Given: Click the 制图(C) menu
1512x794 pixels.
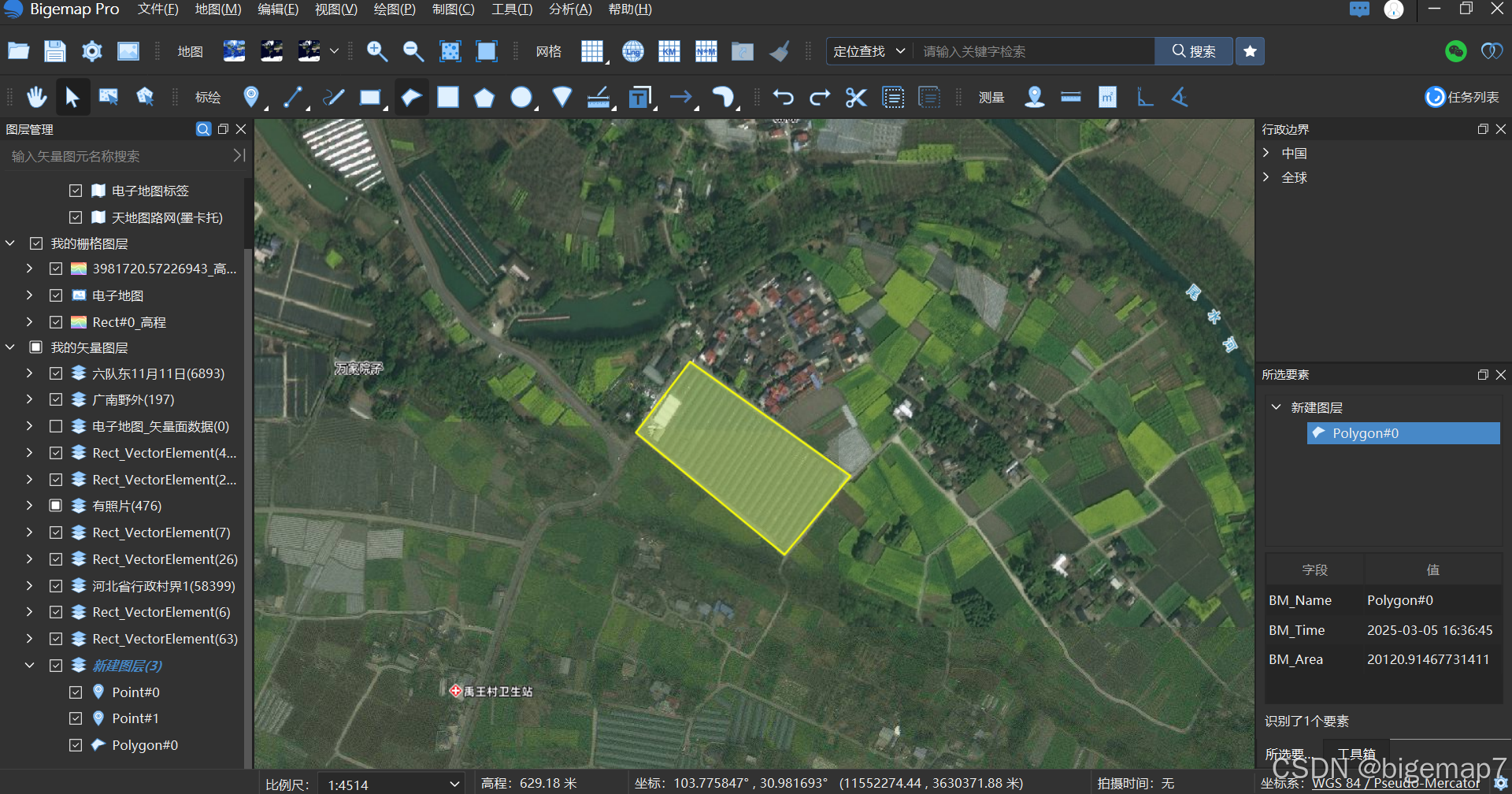Looking at the screenshot, I should coord(454,9).
